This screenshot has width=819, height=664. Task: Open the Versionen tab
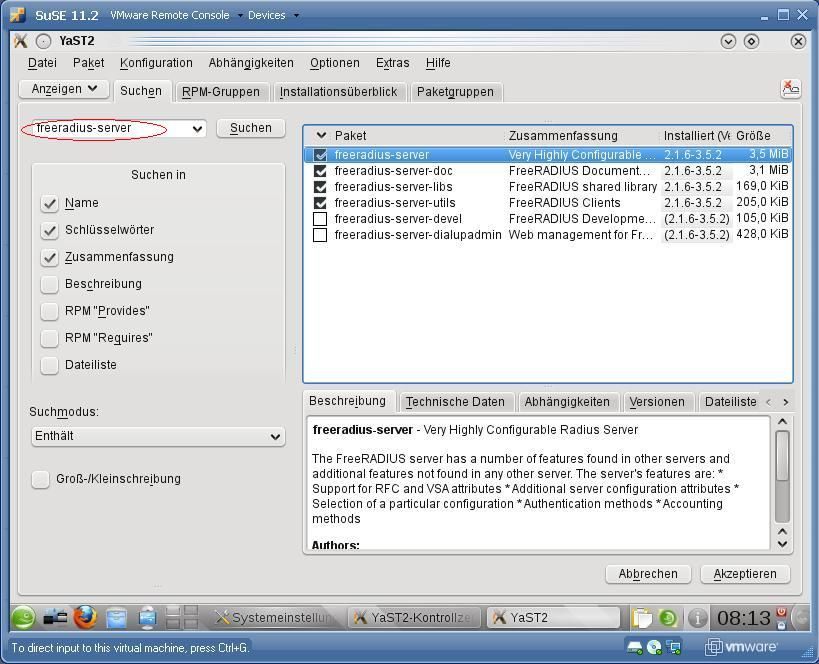point(657,402)
